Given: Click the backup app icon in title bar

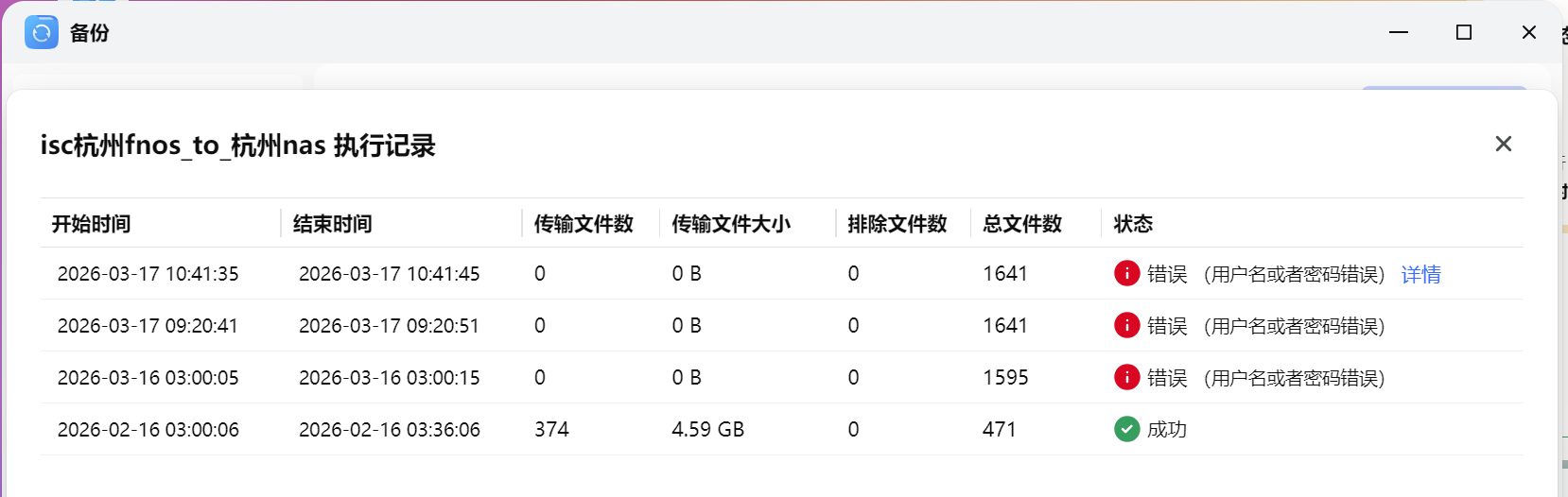Looking at the screenshot, I should click(42, 32).
